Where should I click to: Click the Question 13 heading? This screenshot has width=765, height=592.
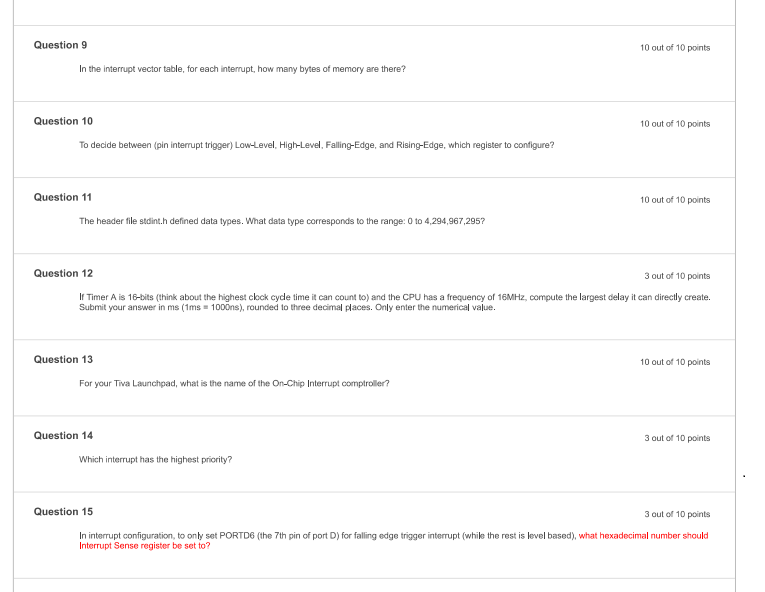point(63,359)
